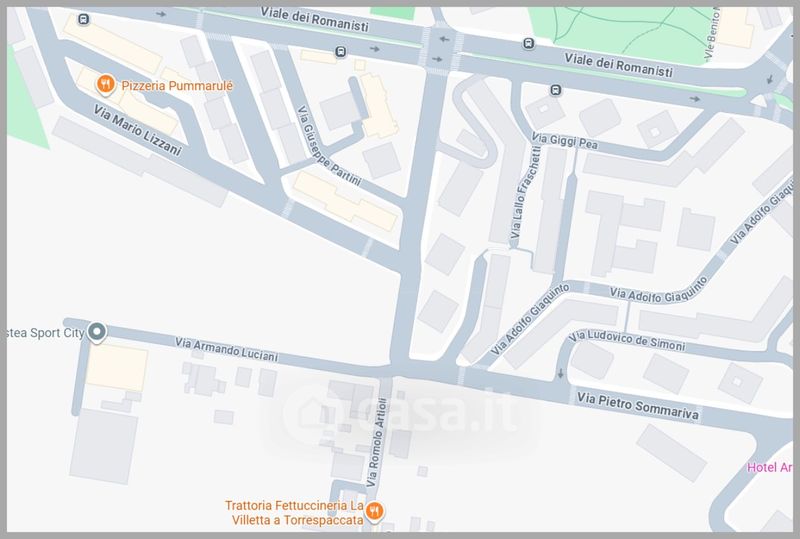This screenshot has height=539, width=800.
Task: Click the Via Lallo Fraschetti street label
Action: (526, 192)
